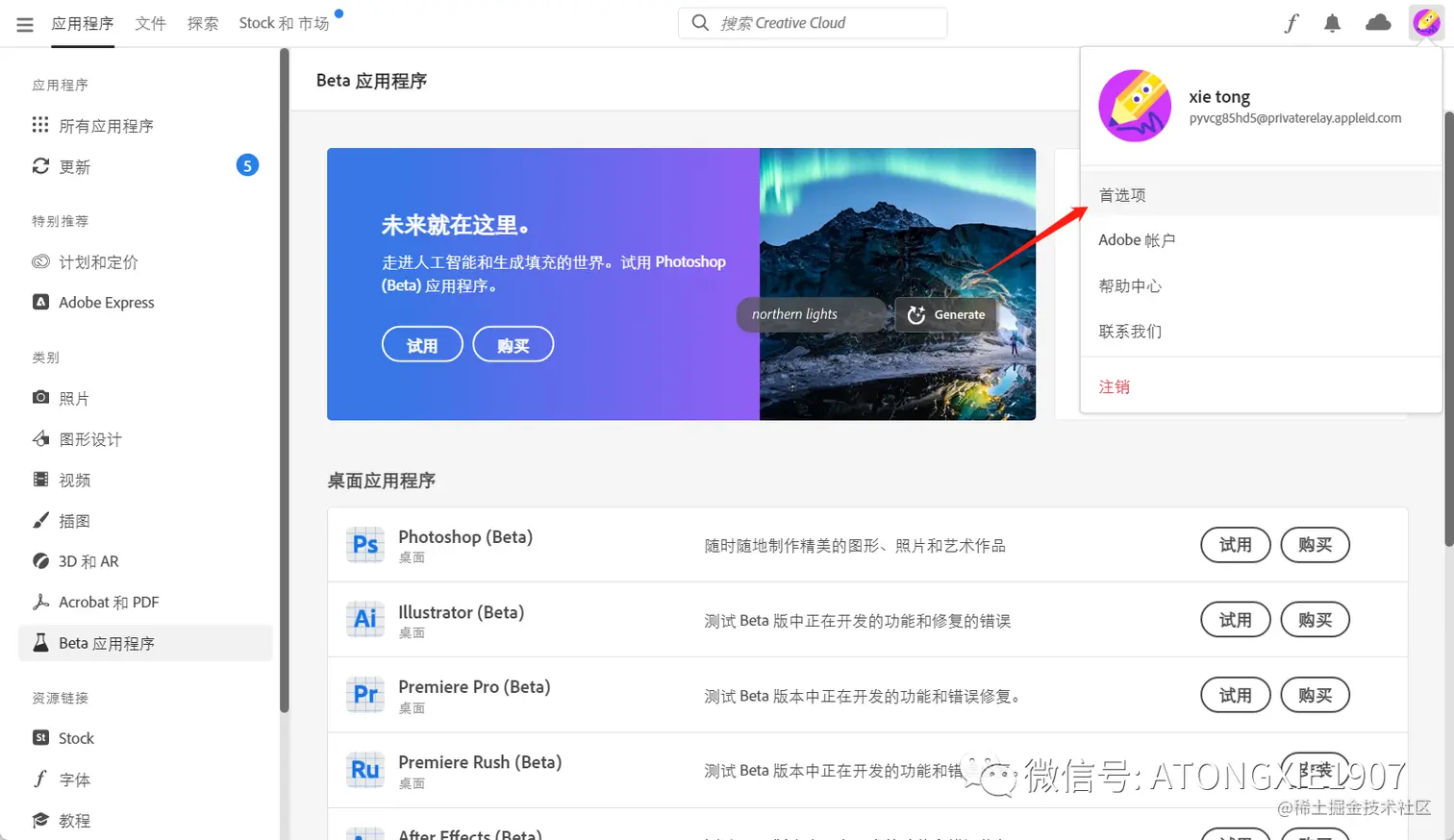The height and width of the screenshot is (840, 1454).
Task: Click the main content vertical scrollbar
Action: tap(1449, 327)
